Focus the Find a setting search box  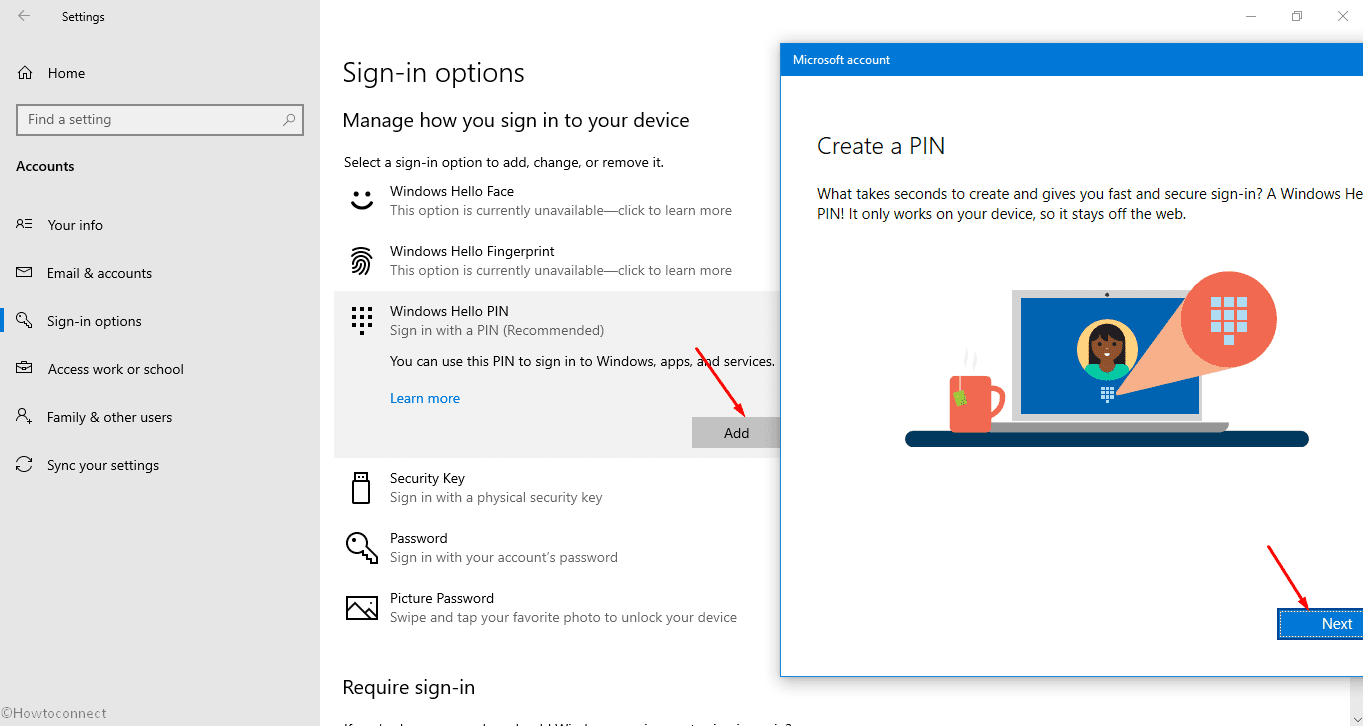[x=160, y=119]
